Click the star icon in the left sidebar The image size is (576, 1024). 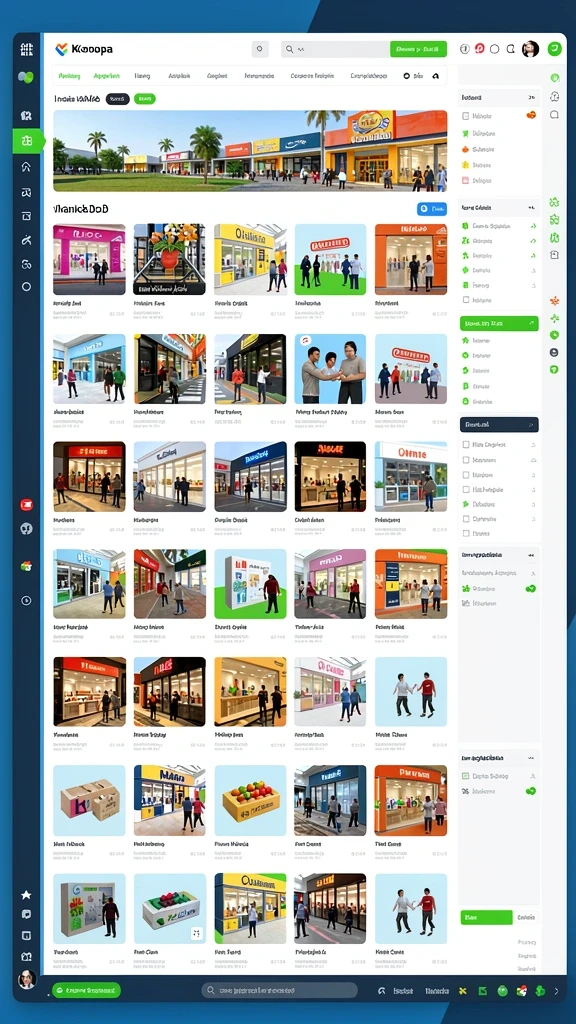pyautogui.click(x=26, y=895)
